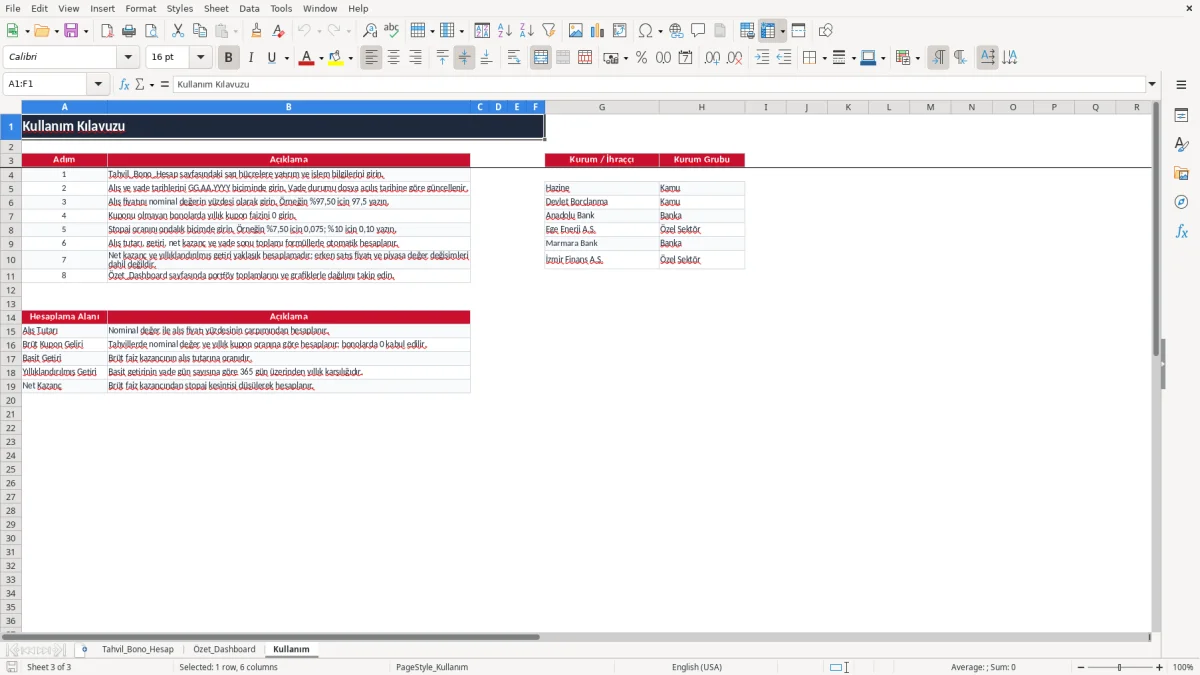Open sidebar Functions panel
The height and width of the screenshot is (675, 1200).
point(1181,232)
